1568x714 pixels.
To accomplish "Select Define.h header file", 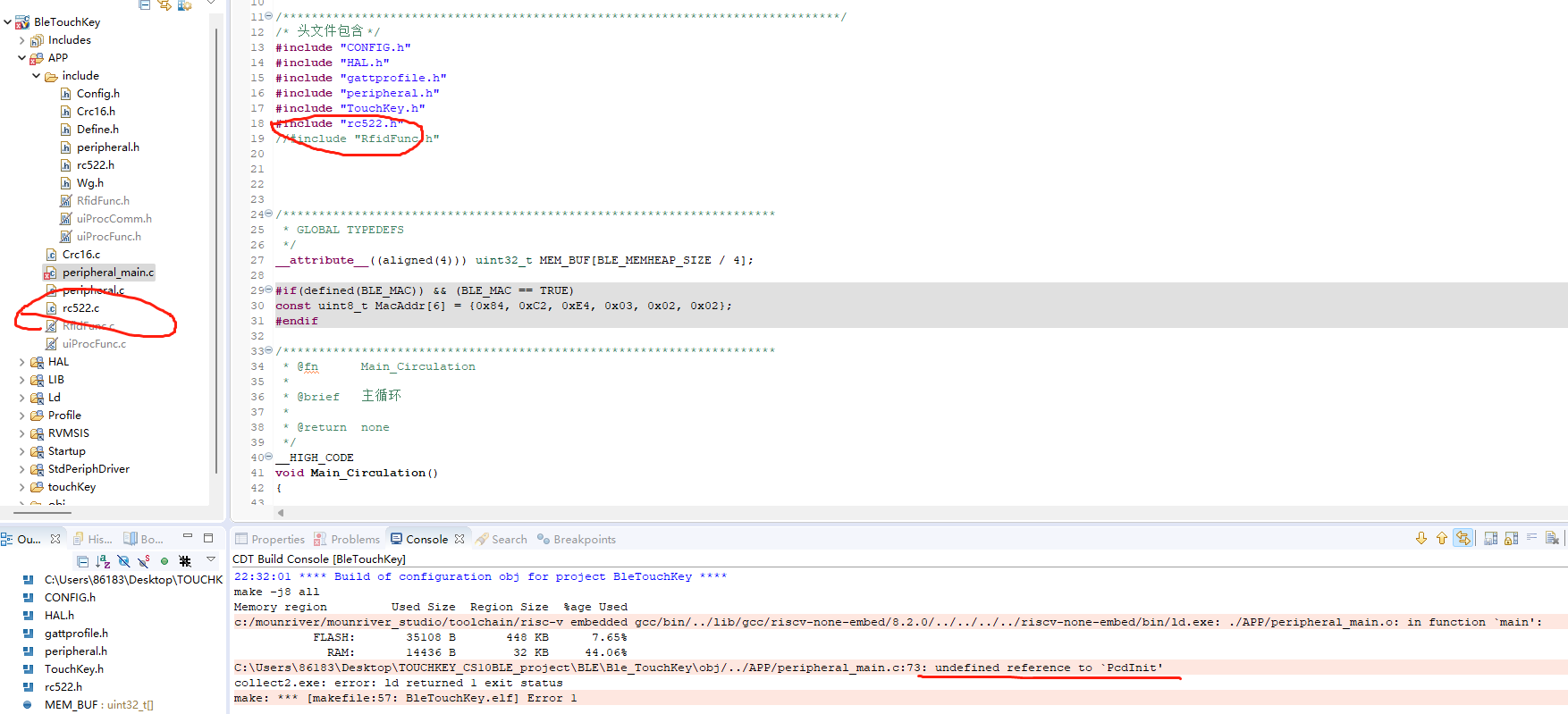I will tap(89, 129).
